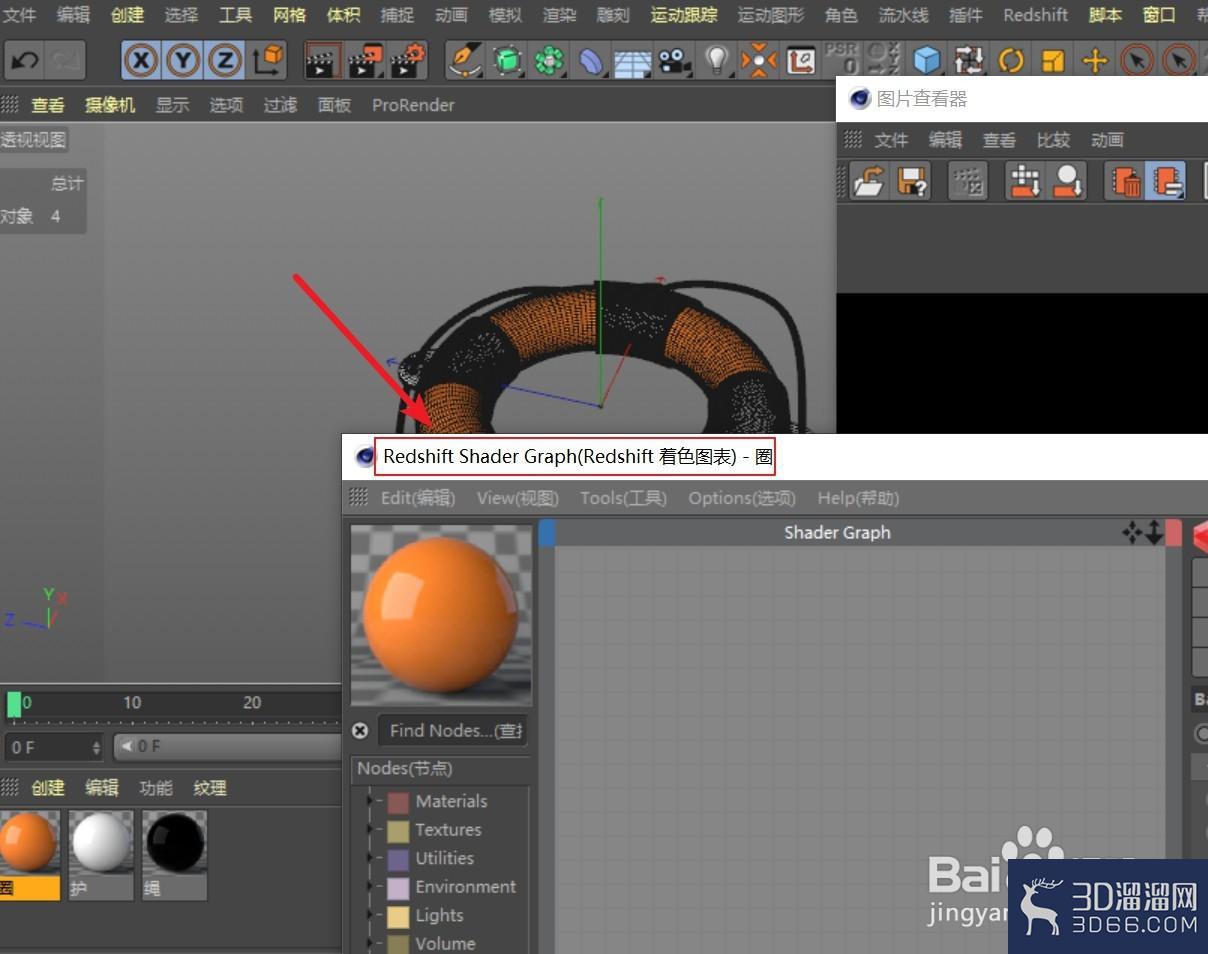This screenshot has width=1208, height=954.
Task: Open material manager 纹理 menu
Action: click(210, 788)
